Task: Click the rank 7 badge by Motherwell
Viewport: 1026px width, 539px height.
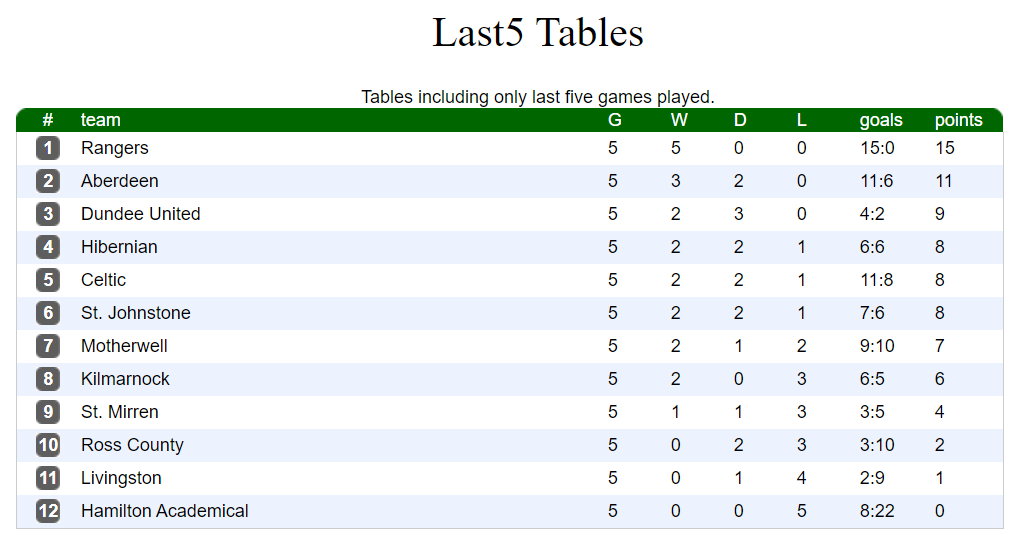Action: (48, 346)
